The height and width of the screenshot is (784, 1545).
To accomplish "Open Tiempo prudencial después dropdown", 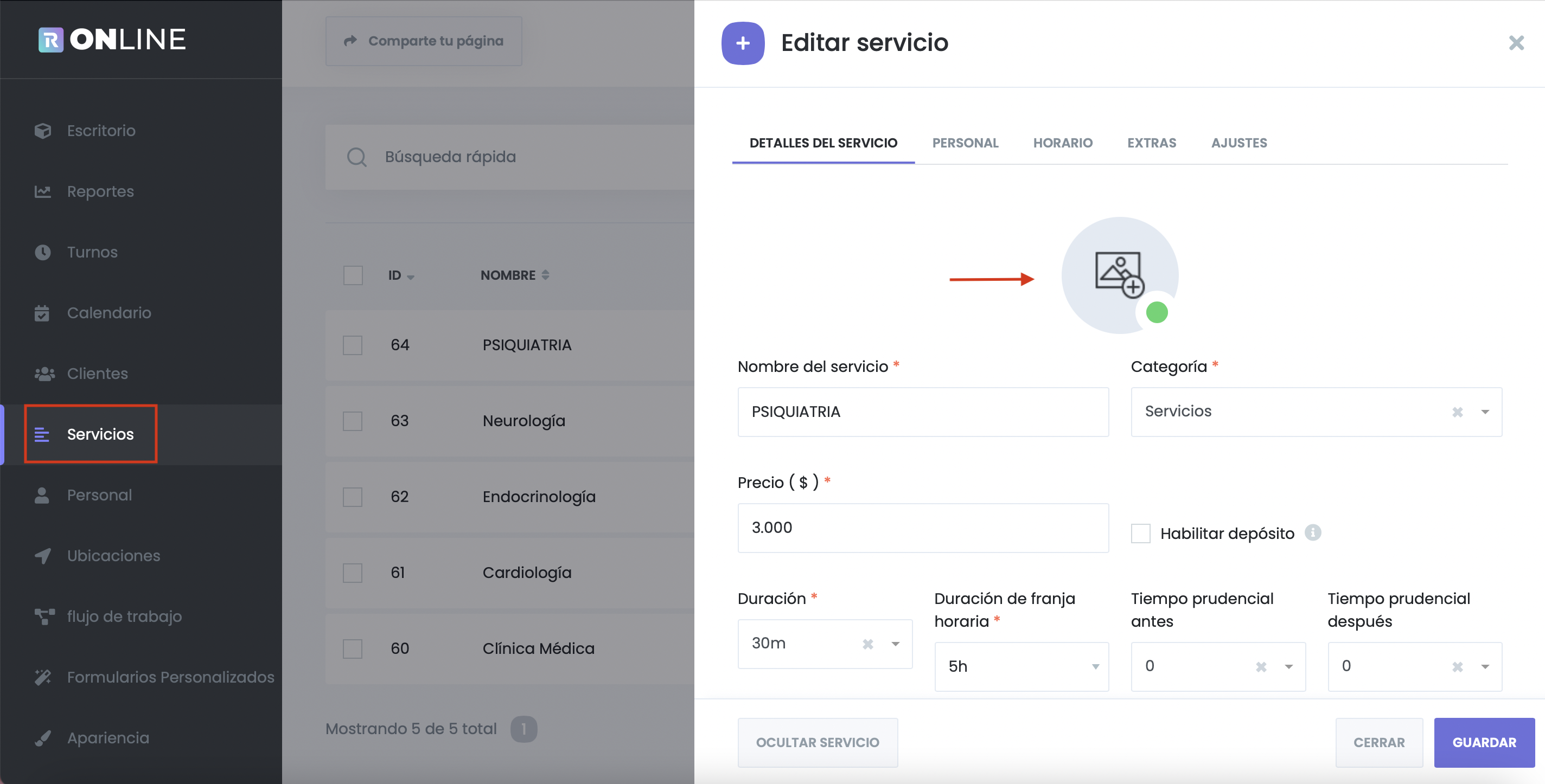I will pos(1485,666).
